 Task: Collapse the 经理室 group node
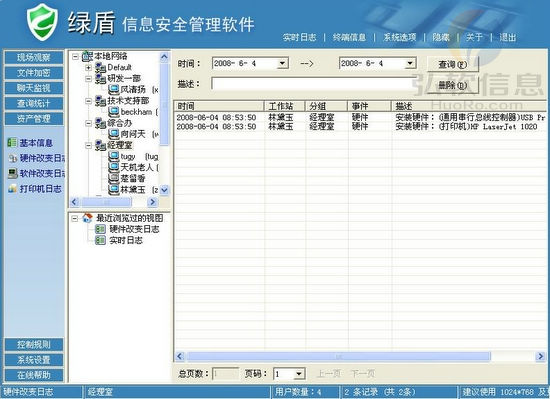88,145
